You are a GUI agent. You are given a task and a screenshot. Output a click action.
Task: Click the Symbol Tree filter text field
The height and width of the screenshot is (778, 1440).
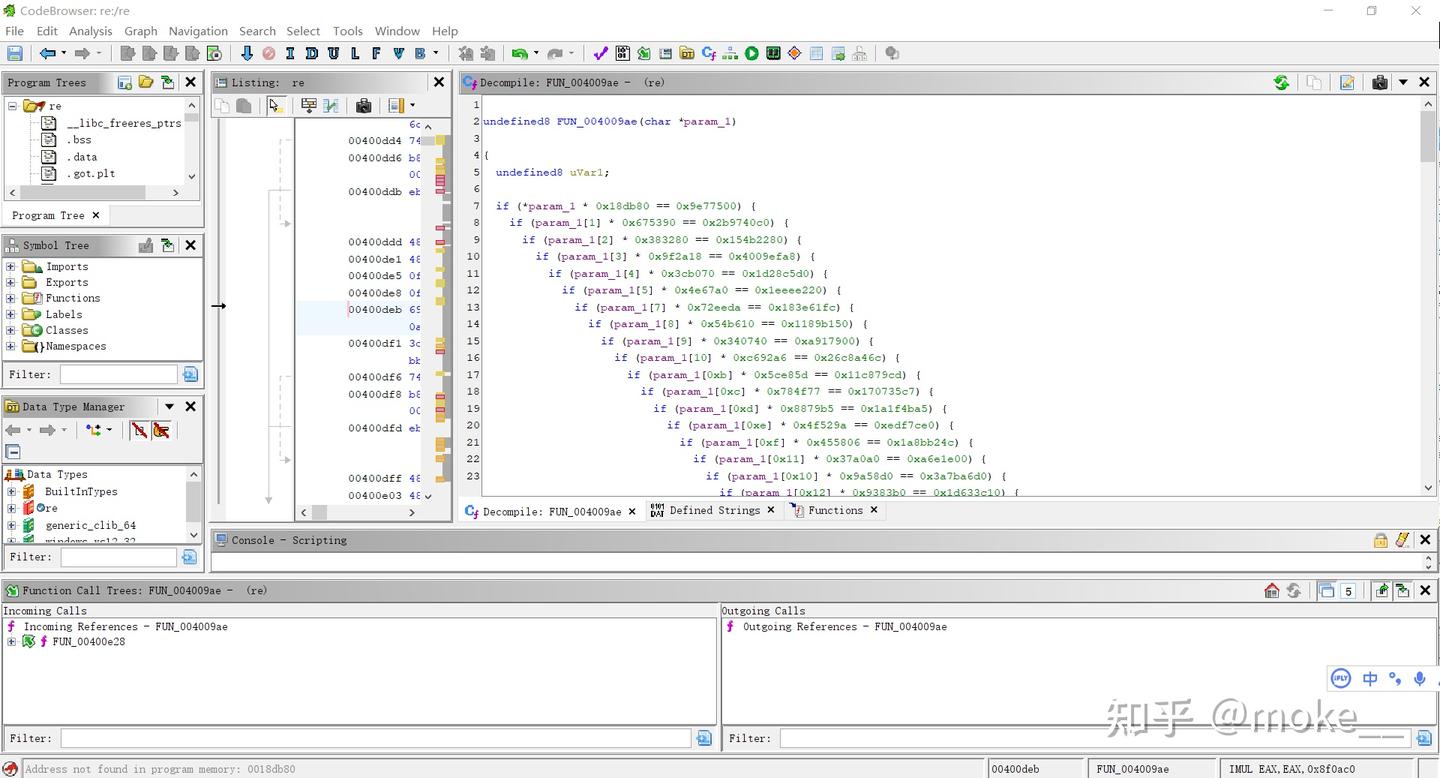coord(118,374)
